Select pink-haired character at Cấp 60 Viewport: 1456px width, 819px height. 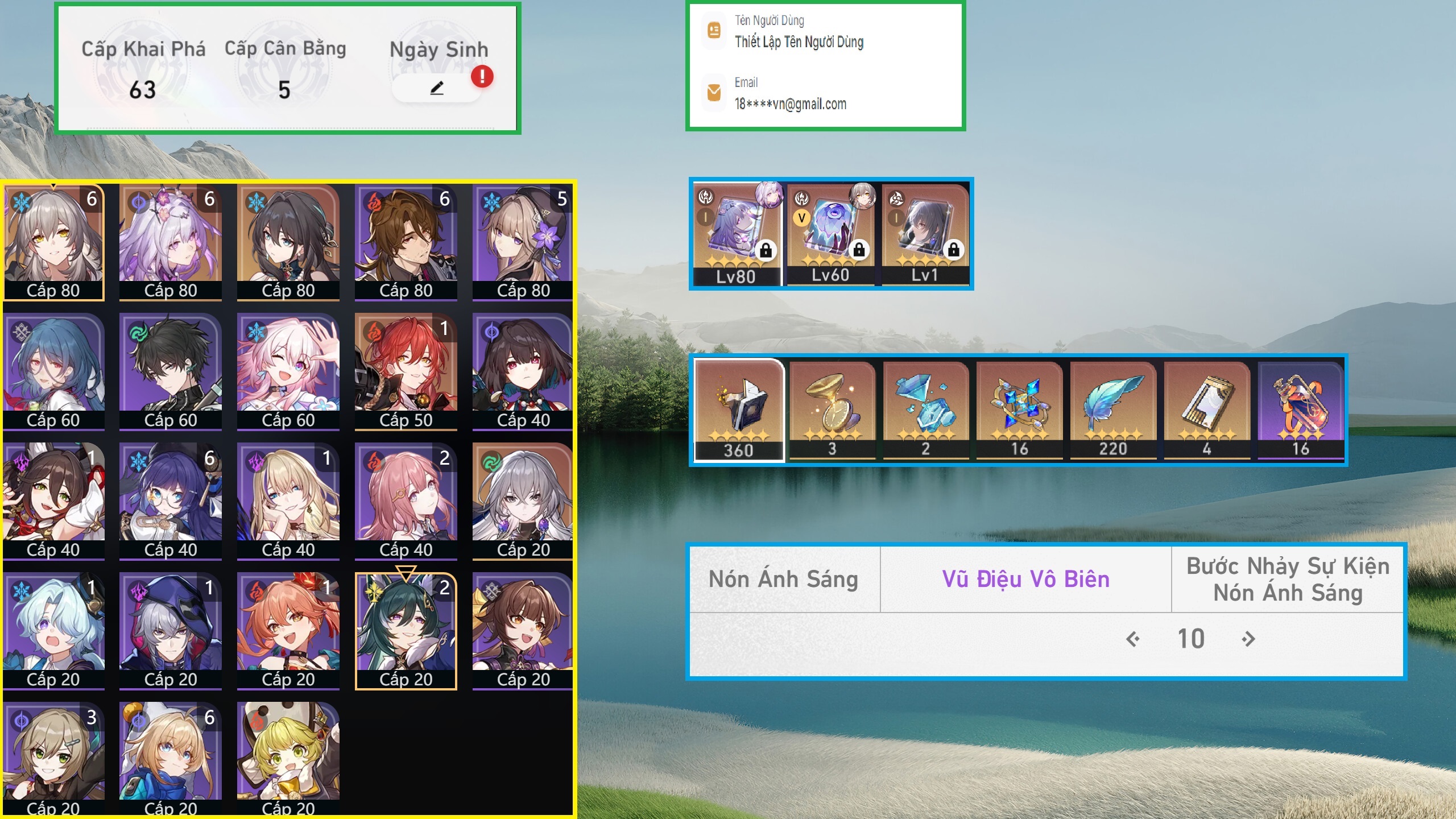pyautogui.click(x=288, y=371)
